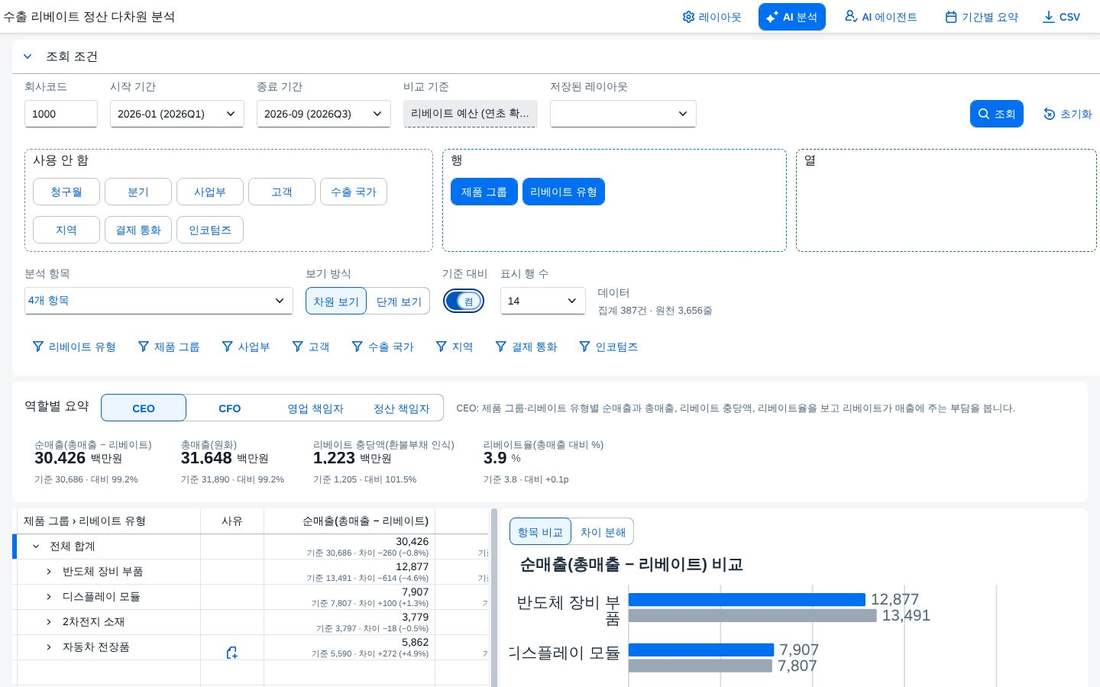
Task: Select the CEO role tab
Action: click(144, 408)
